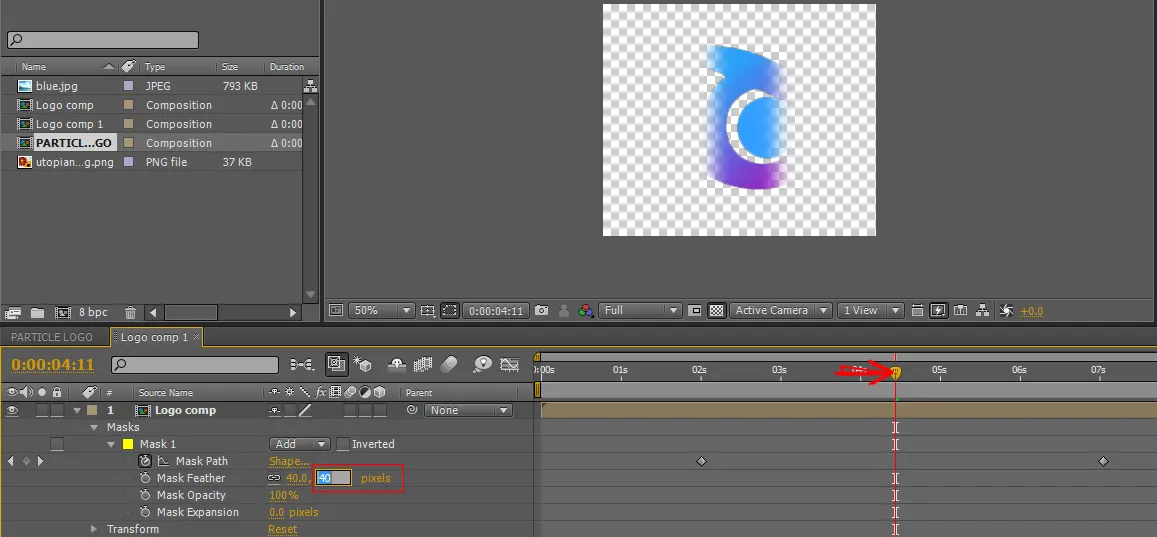
Task: Show channel and color management settings
Action: [586, 311]
